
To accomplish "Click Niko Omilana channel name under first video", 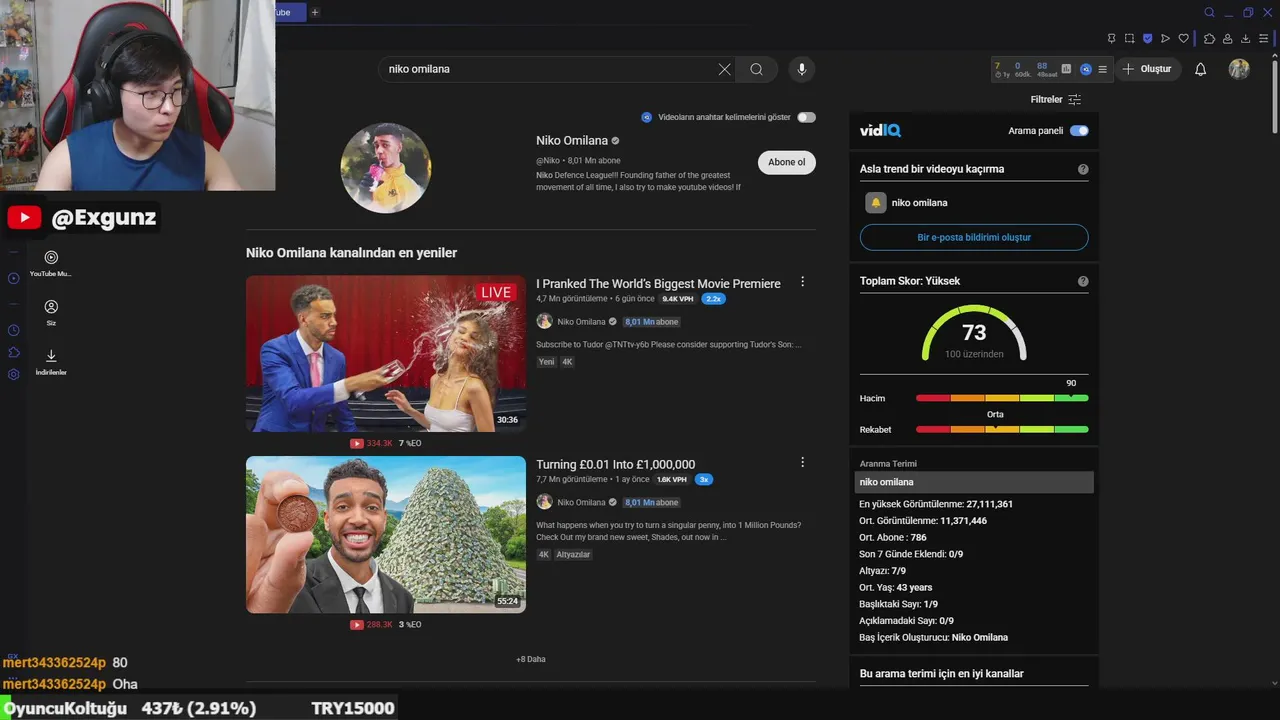I will [581, 322].
